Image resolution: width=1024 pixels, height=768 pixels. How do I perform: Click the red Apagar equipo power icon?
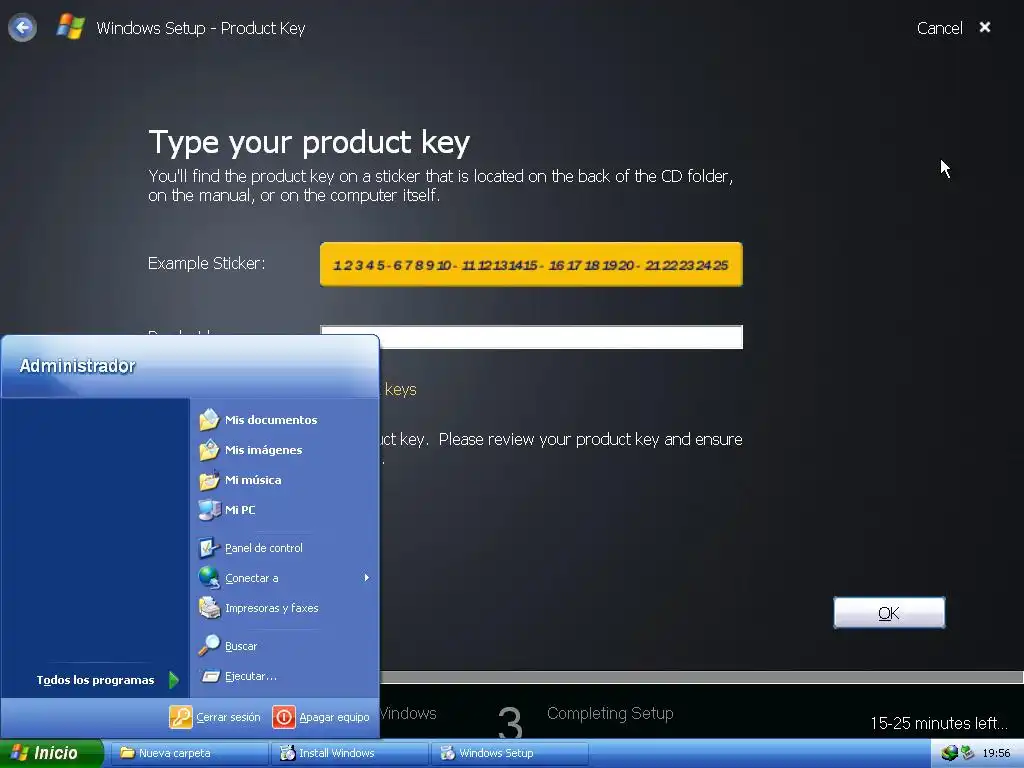[x=284, y=717]
